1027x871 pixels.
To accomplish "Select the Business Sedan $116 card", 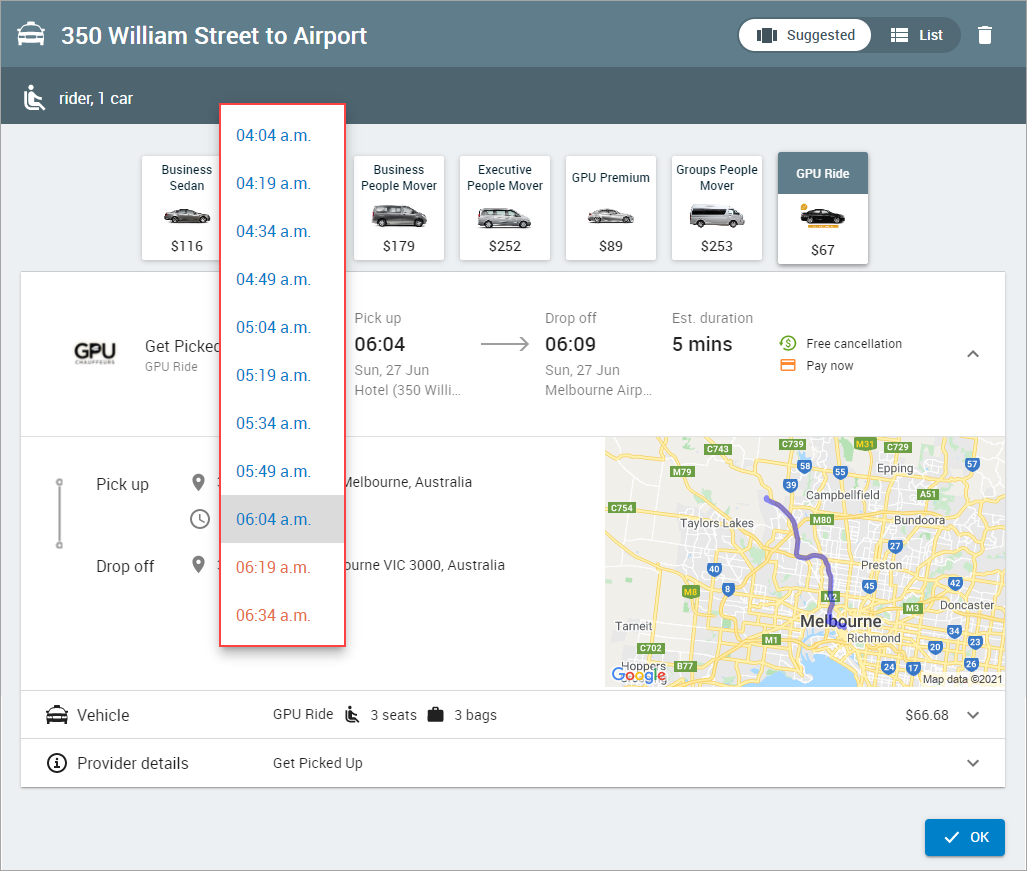I will click(x=181, y=208).
